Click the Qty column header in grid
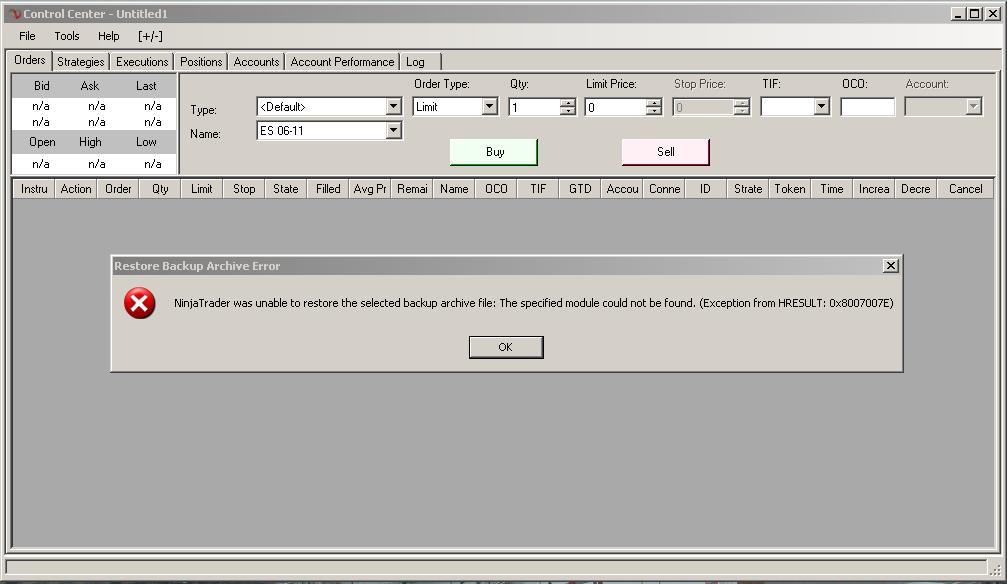Viewport: 1007px width, 584px height. tap(160, 189)
